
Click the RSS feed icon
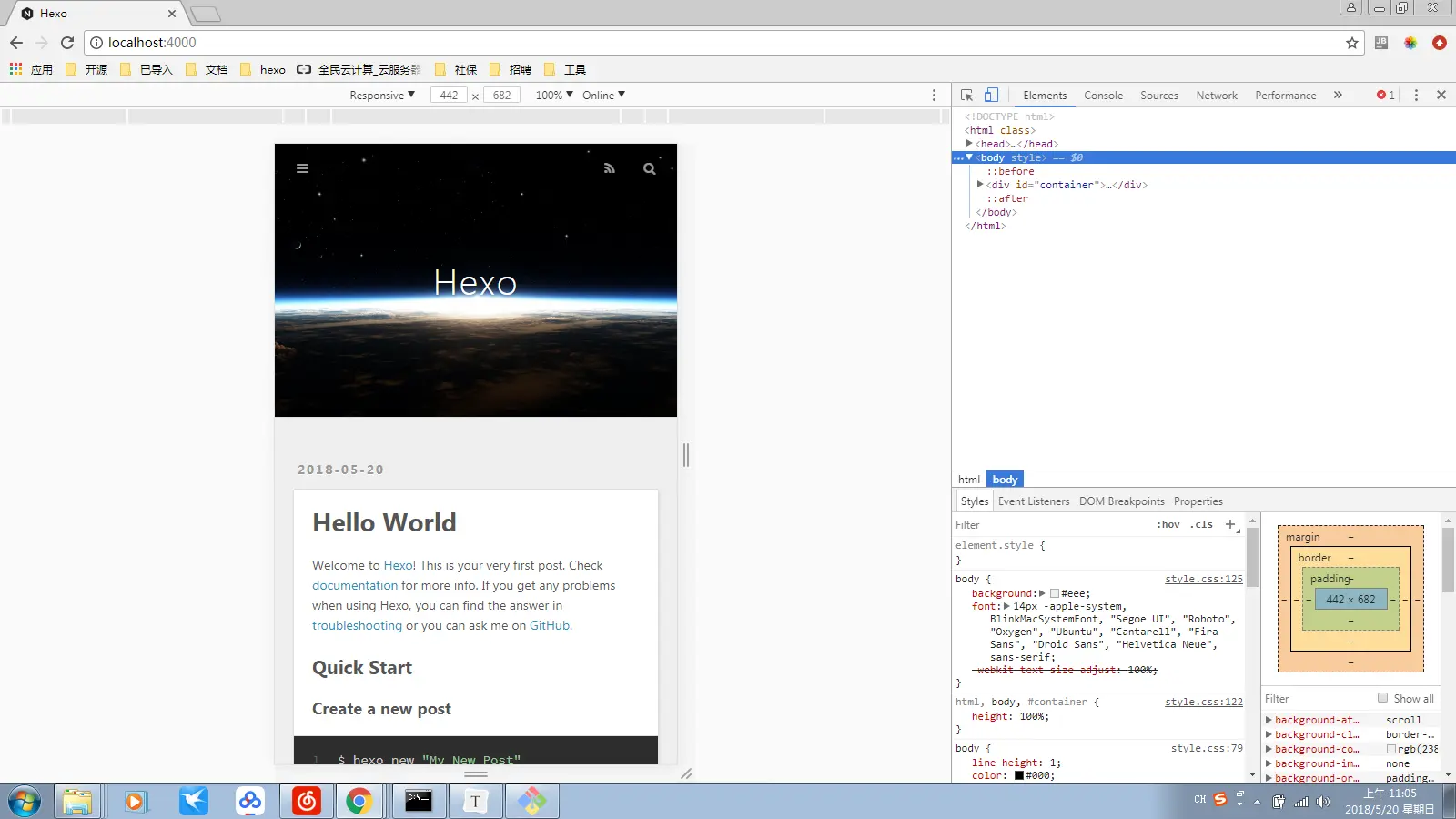point(610,168)
